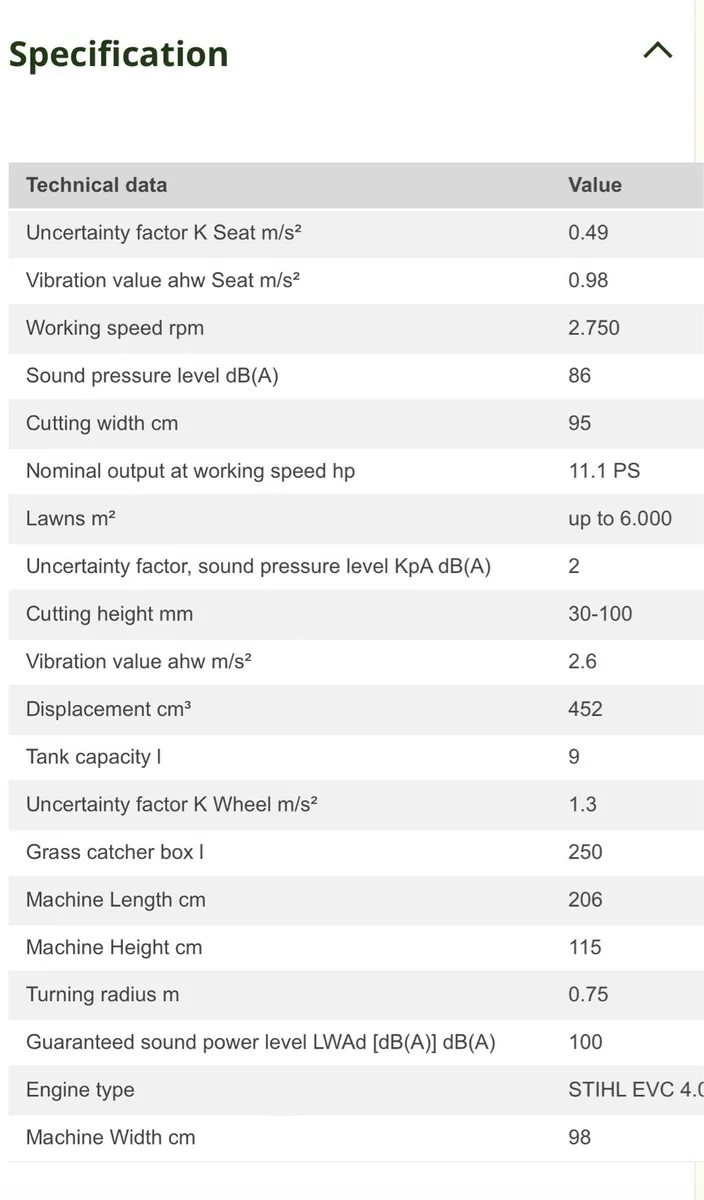
Task: Select the Turning radius m row
Action: 356,994
